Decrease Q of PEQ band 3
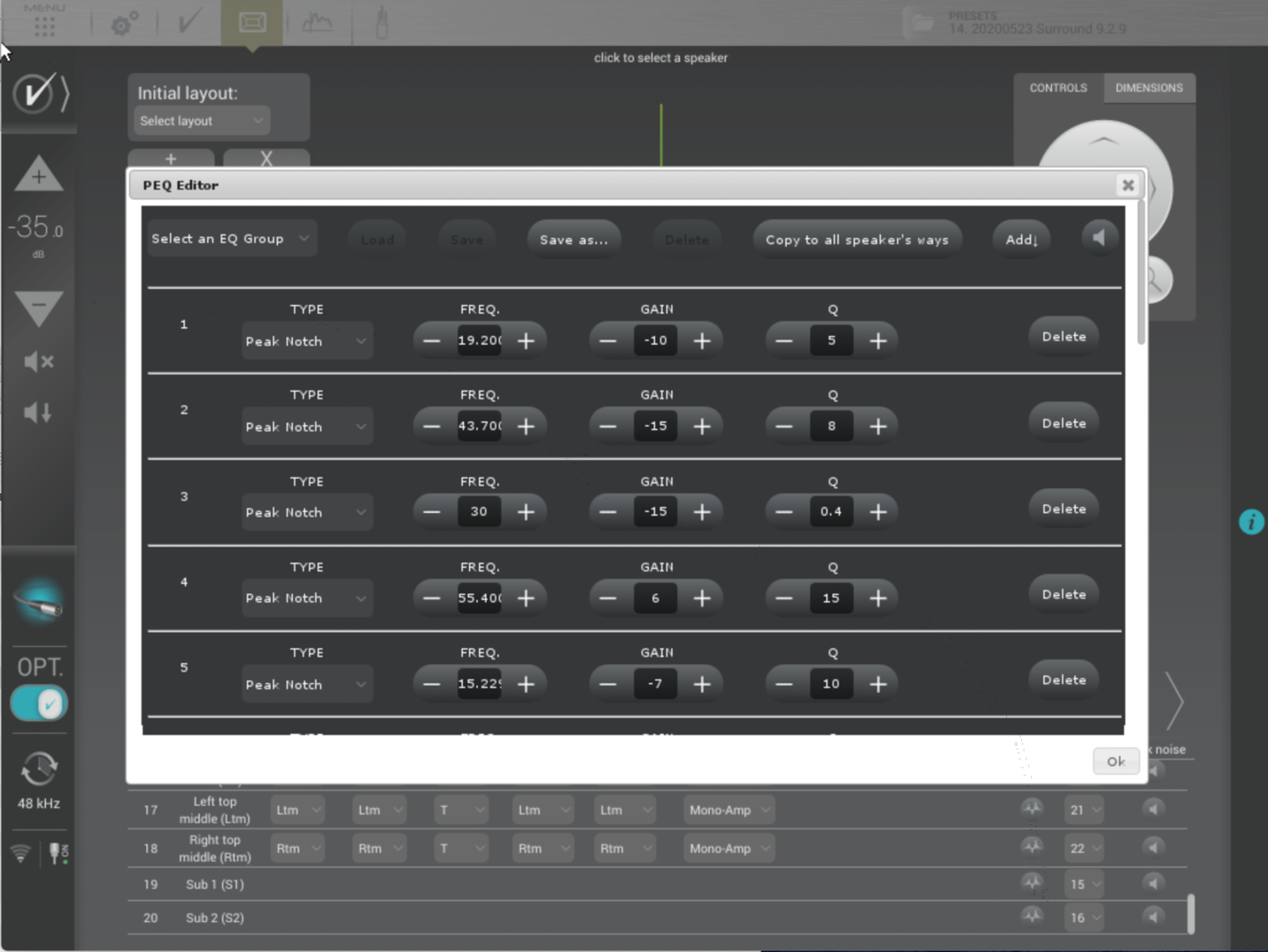1268x952 pixels. (x=784, y=512)
